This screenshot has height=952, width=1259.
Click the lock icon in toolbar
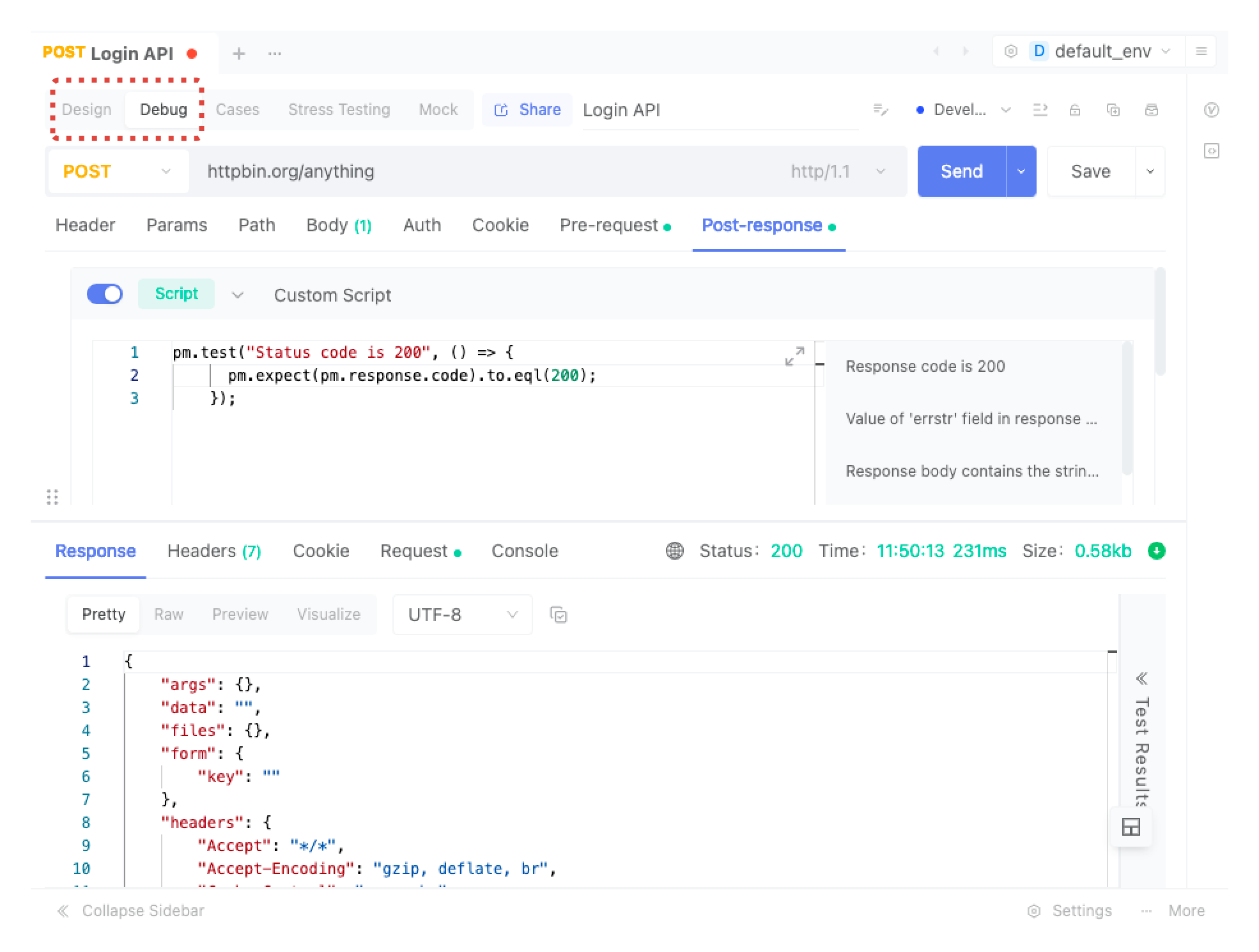(1075, 110)
